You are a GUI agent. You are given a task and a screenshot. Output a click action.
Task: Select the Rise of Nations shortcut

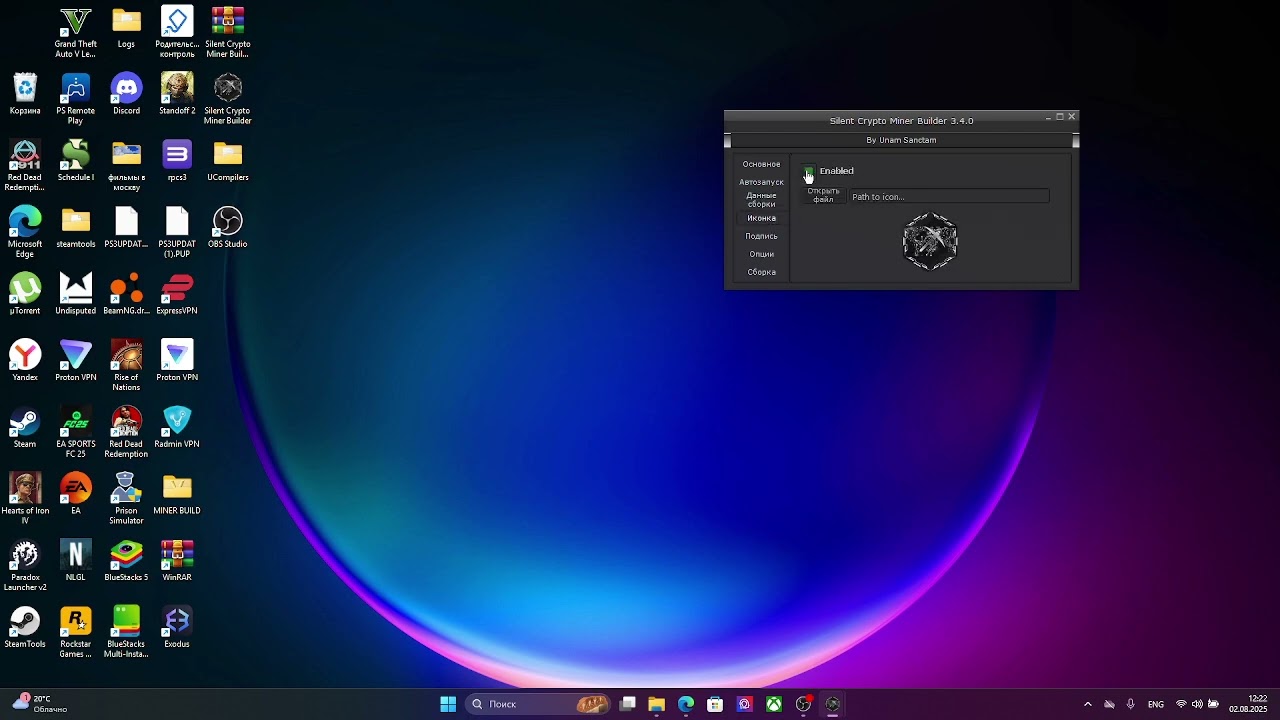pyautogui.click(x=126, y=366)
